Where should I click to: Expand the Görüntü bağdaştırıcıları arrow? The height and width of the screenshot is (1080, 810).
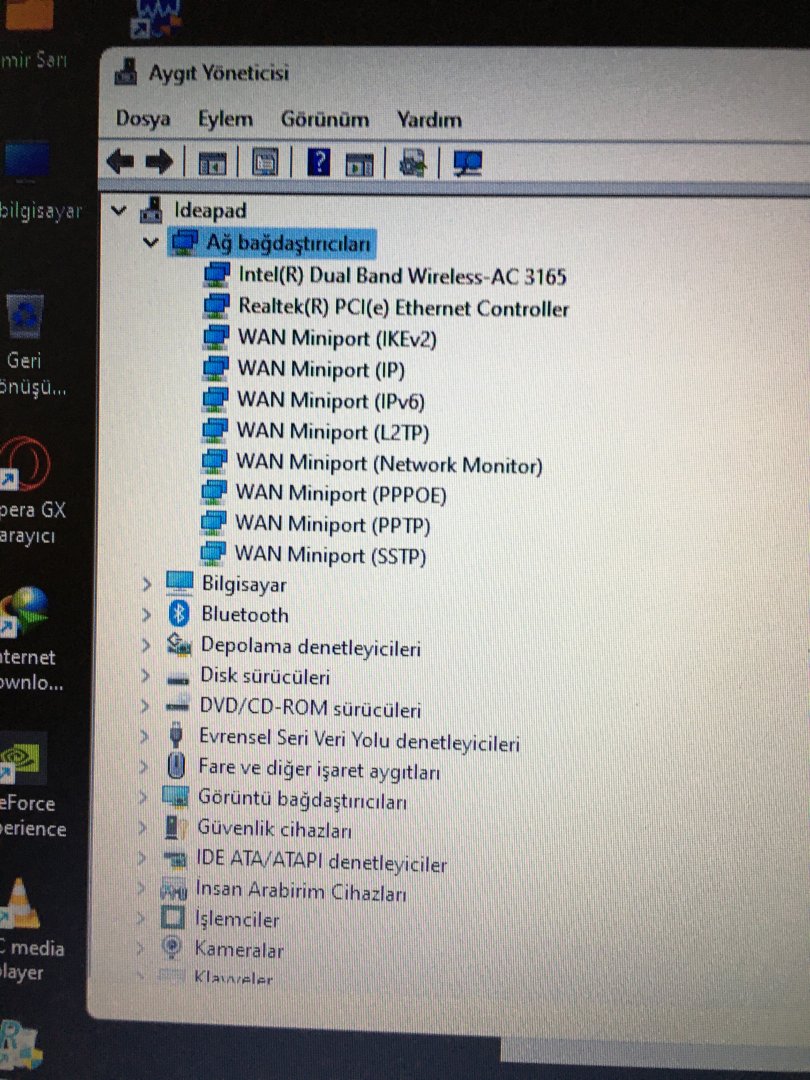(x=143, y=797)
